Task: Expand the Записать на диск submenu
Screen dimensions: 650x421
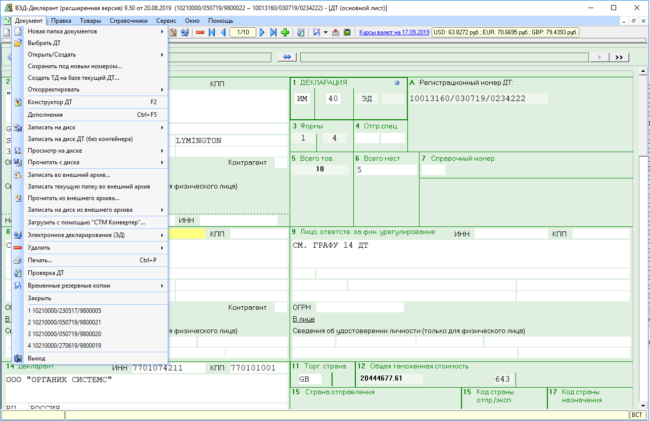Action: [x=55, y=127]
